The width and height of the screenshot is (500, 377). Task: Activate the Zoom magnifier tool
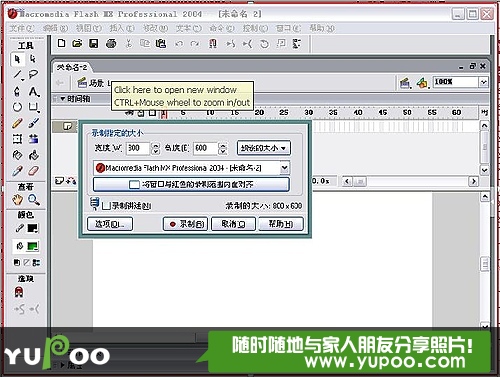[33, 200]
